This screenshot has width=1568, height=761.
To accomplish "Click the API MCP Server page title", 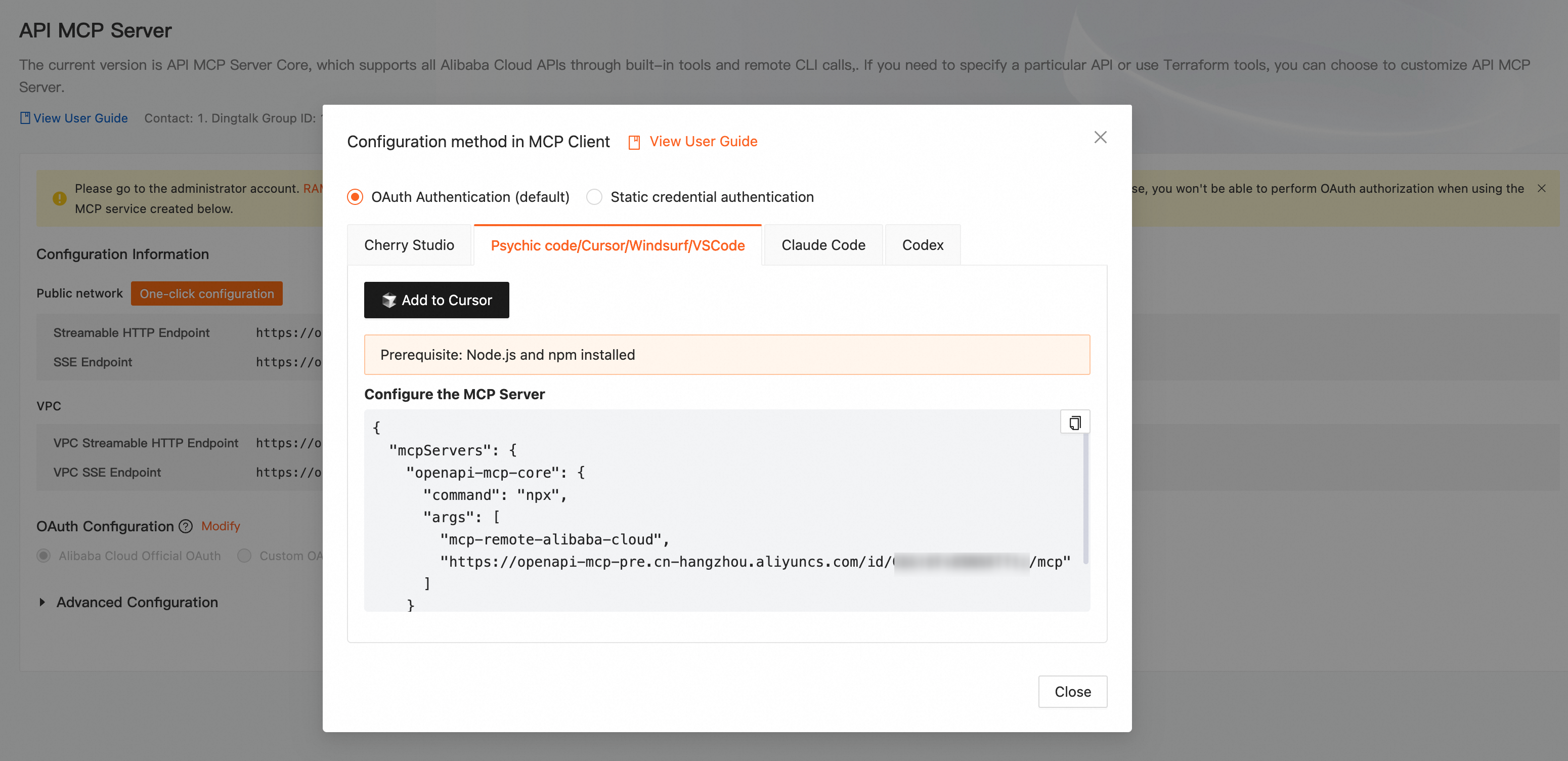I will pyautogui.click(x=96, y=30).
